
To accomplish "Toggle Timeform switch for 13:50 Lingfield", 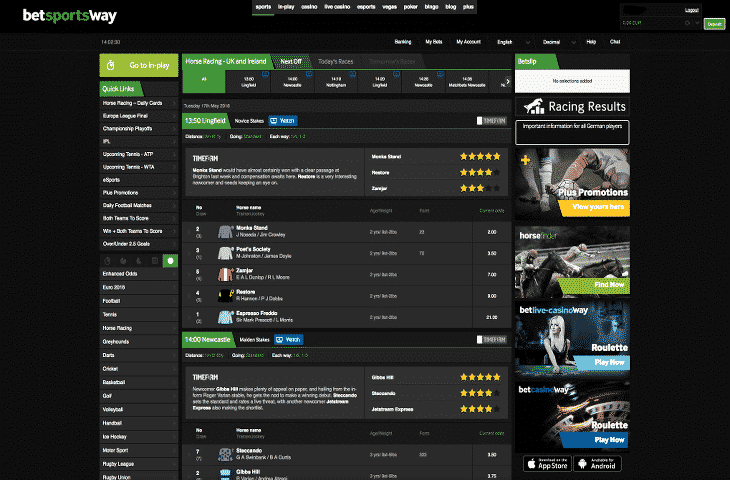I will pos(491,121).
